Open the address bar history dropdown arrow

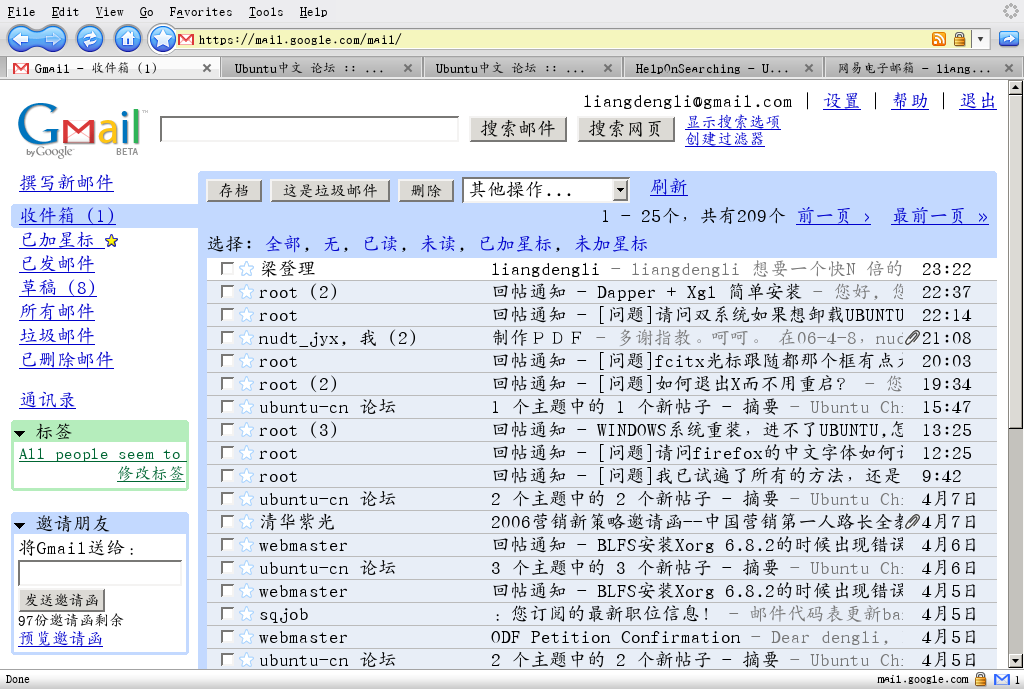pyautogui.click(x=980, y=39)
